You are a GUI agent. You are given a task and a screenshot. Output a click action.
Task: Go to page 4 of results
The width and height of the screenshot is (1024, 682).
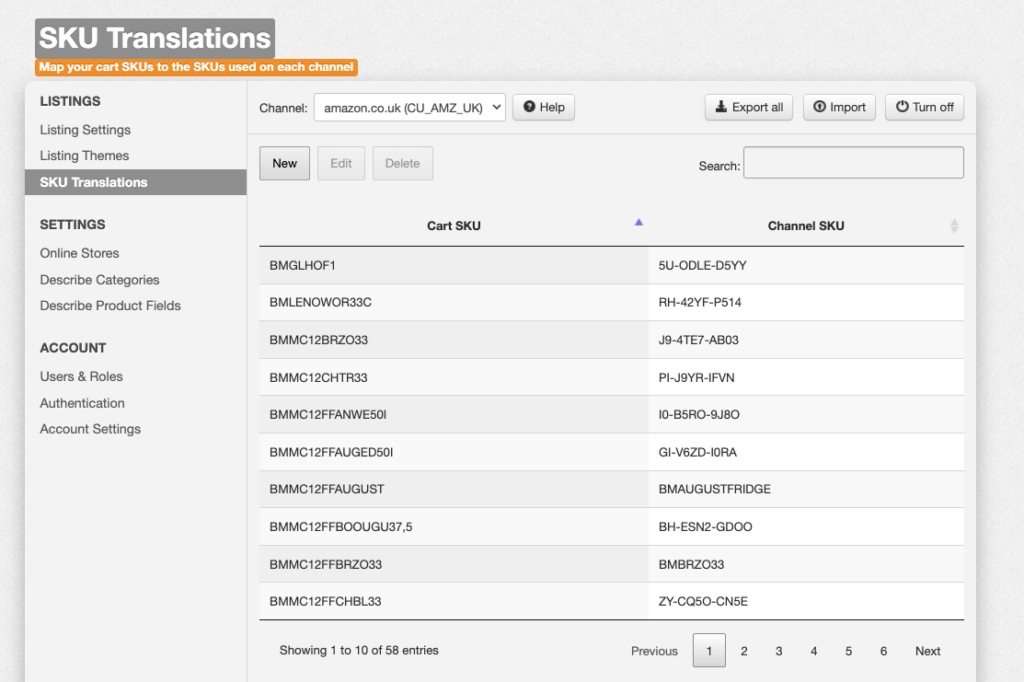pyautogui.click(x=814, y=651)
